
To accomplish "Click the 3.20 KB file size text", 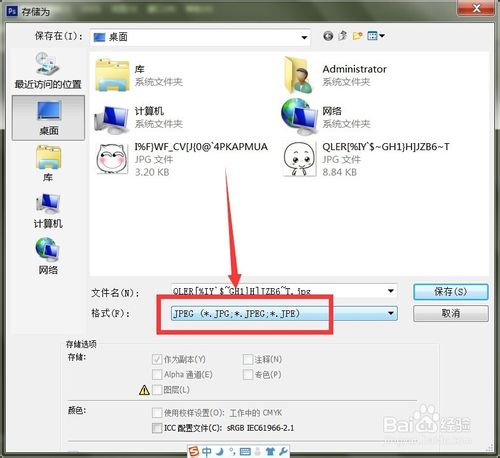I will (152, 172).
